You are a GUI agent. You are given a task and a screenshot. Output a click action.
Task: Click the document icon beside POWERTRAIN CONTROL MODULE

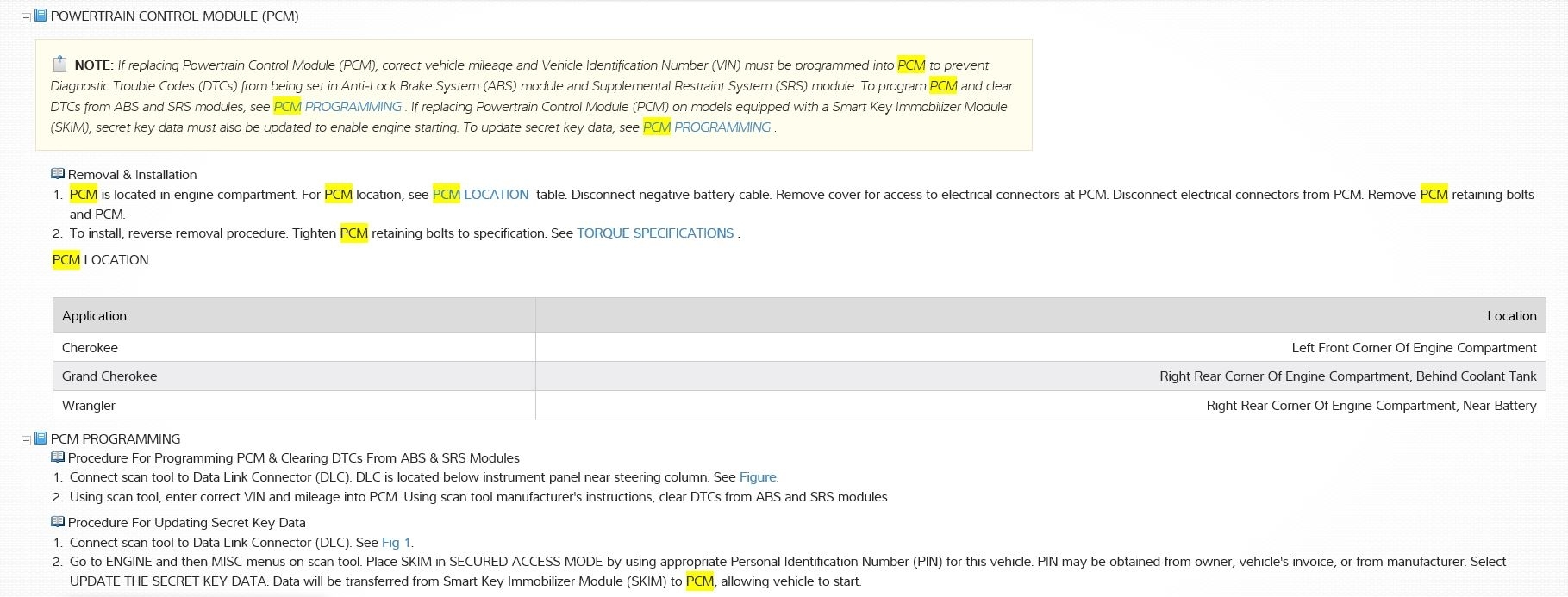pyautogui.click(x=41, y=16)
